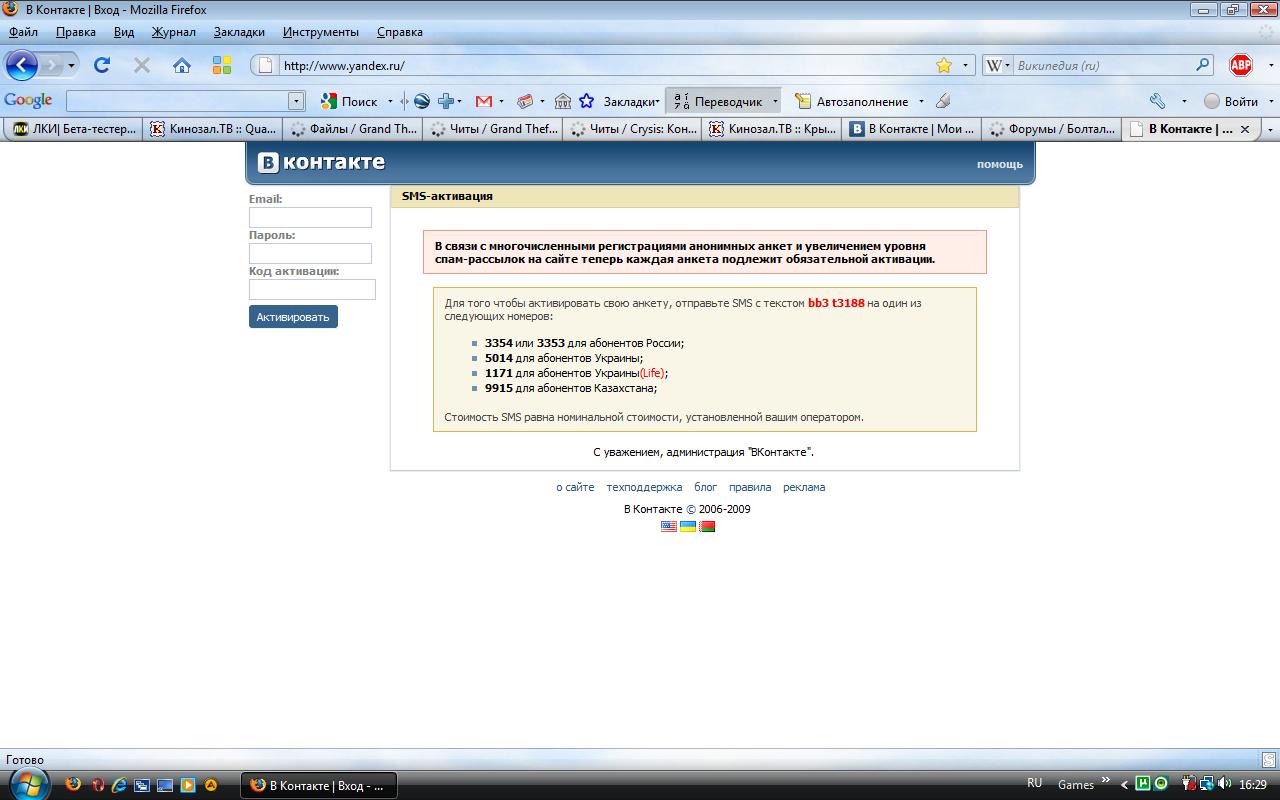The height and width of the screenshot is (800, 1280).
Task: Click the Активировать button
Action: coord(293,317)
